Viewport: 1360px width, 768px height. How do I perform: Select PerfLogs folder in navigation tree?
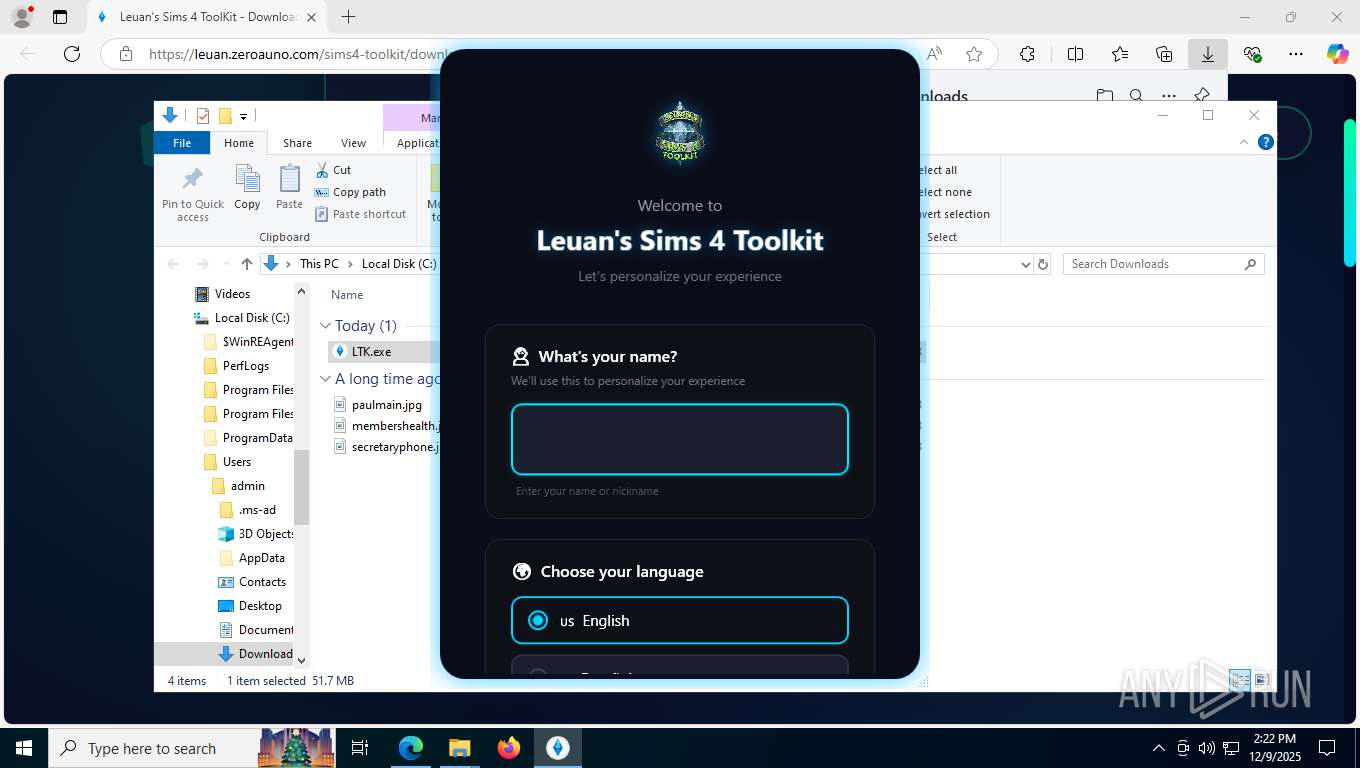point(246,366)
